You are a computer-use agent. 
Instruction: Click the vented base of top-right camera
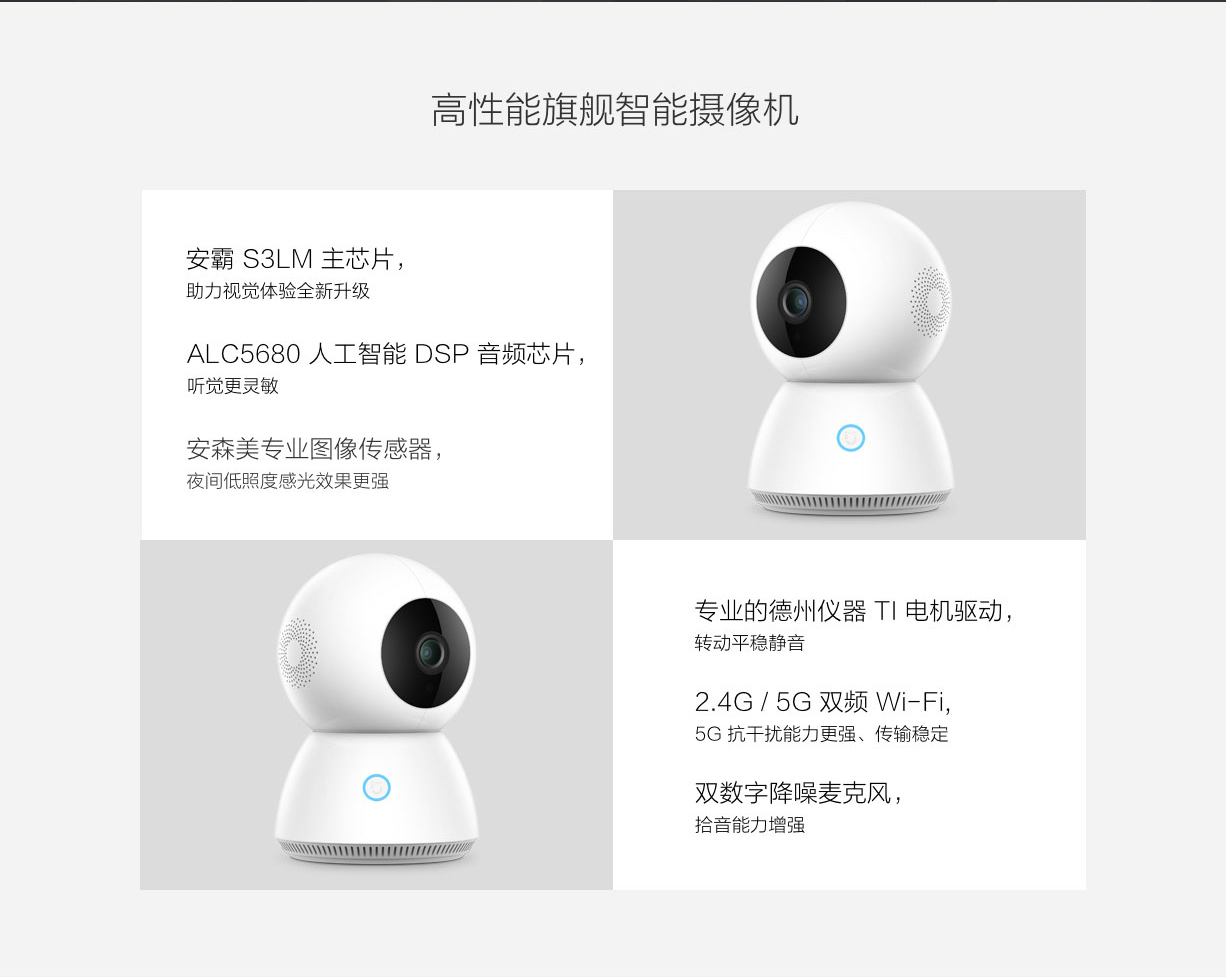[850, 501]
